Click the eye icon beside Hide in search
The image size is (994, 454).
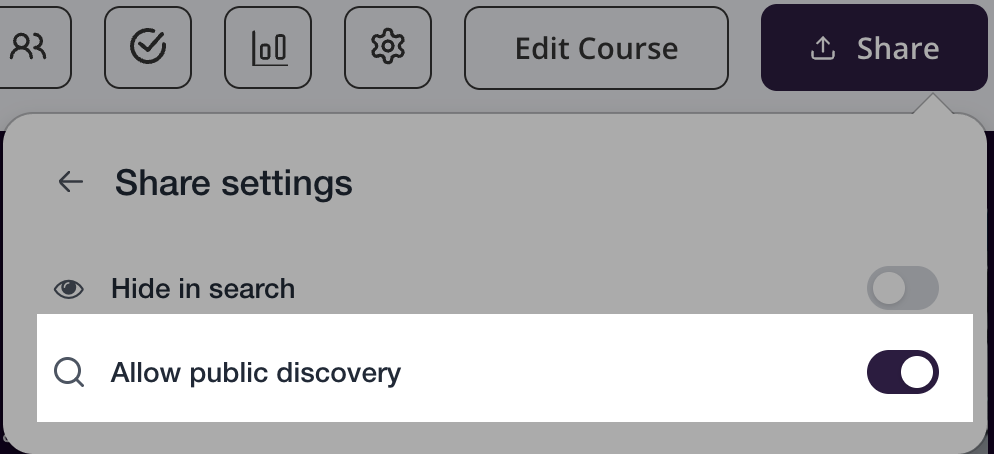tap(68, 289)
